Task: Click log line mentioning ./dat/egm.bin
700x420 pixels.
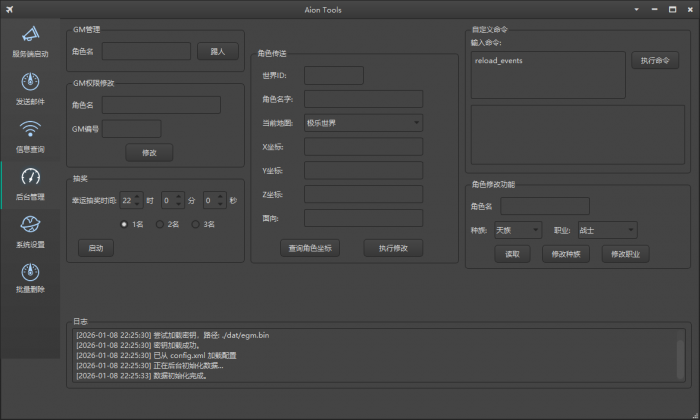Action: tap(172, 335)
